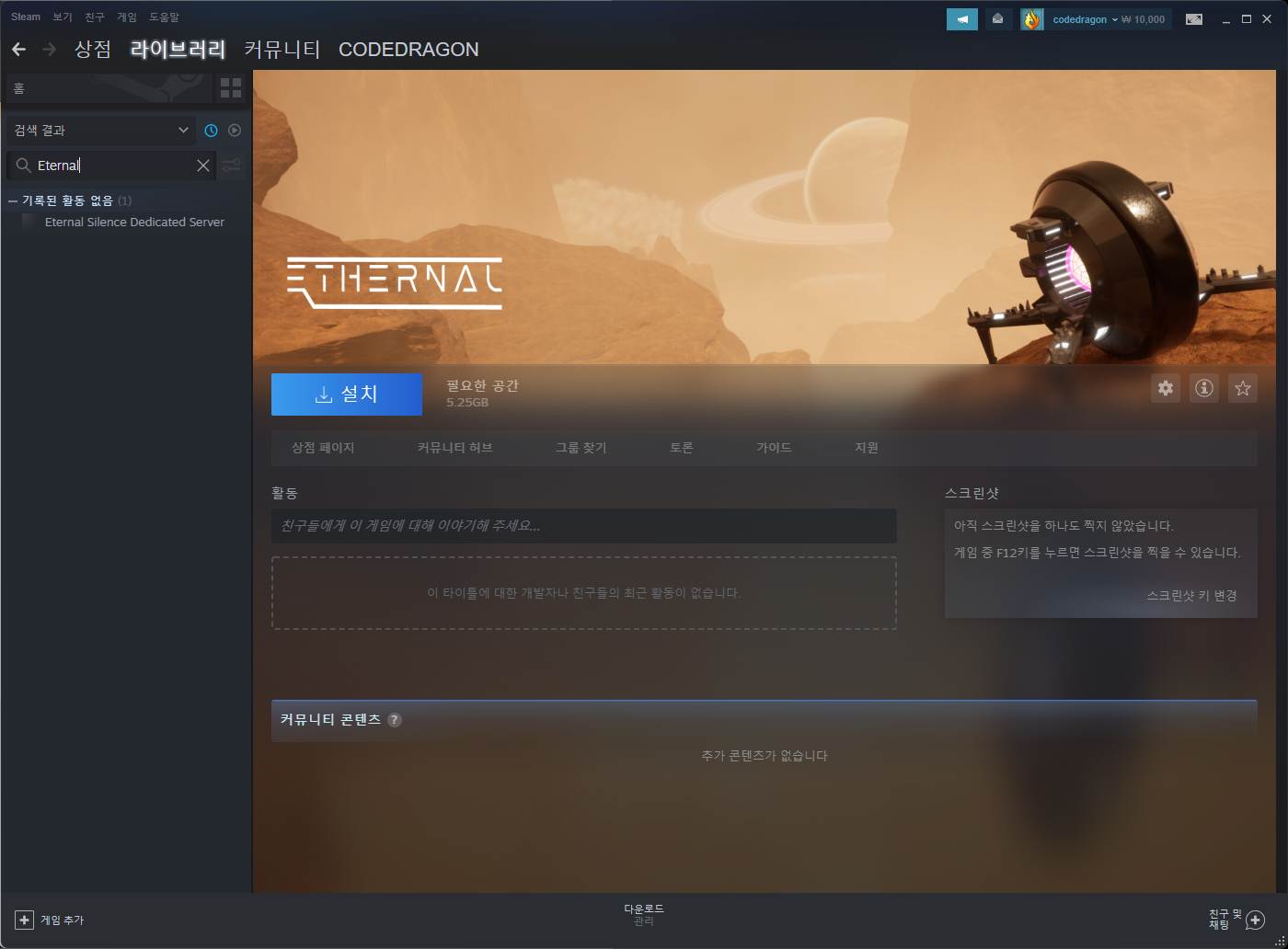Open the 보기 menu
The height and width of the screenshot is (949, 1288).
click(63, 17)
